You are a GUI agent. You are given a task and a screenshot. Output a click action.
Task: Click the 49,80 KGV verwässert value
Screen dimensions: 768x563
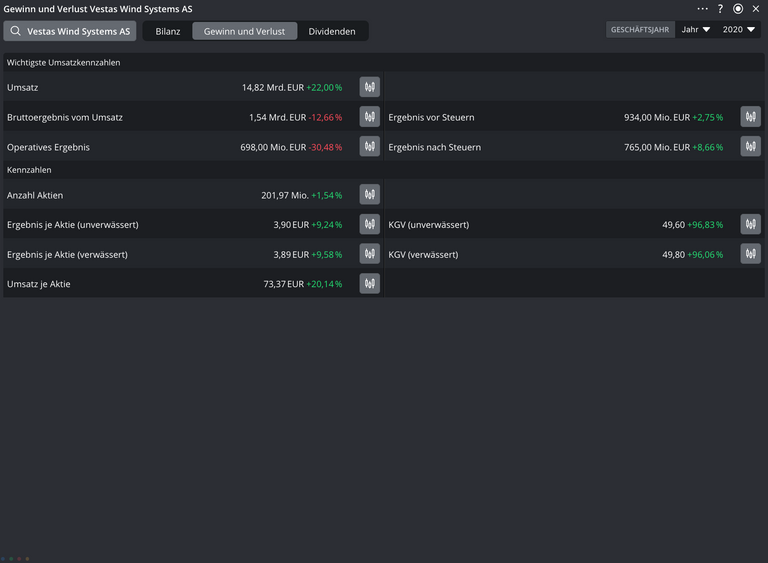[x=673, y=255]
